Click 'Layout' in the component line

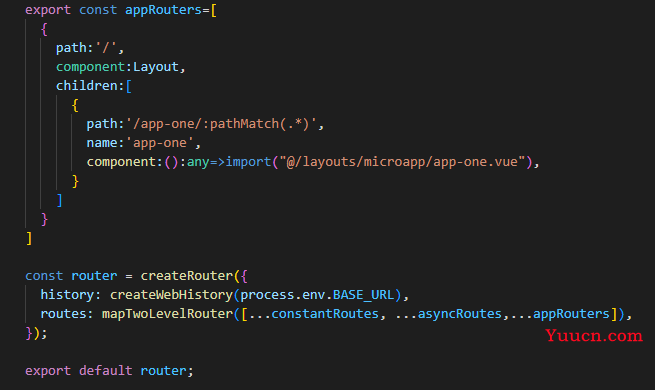tap(156, 67)
